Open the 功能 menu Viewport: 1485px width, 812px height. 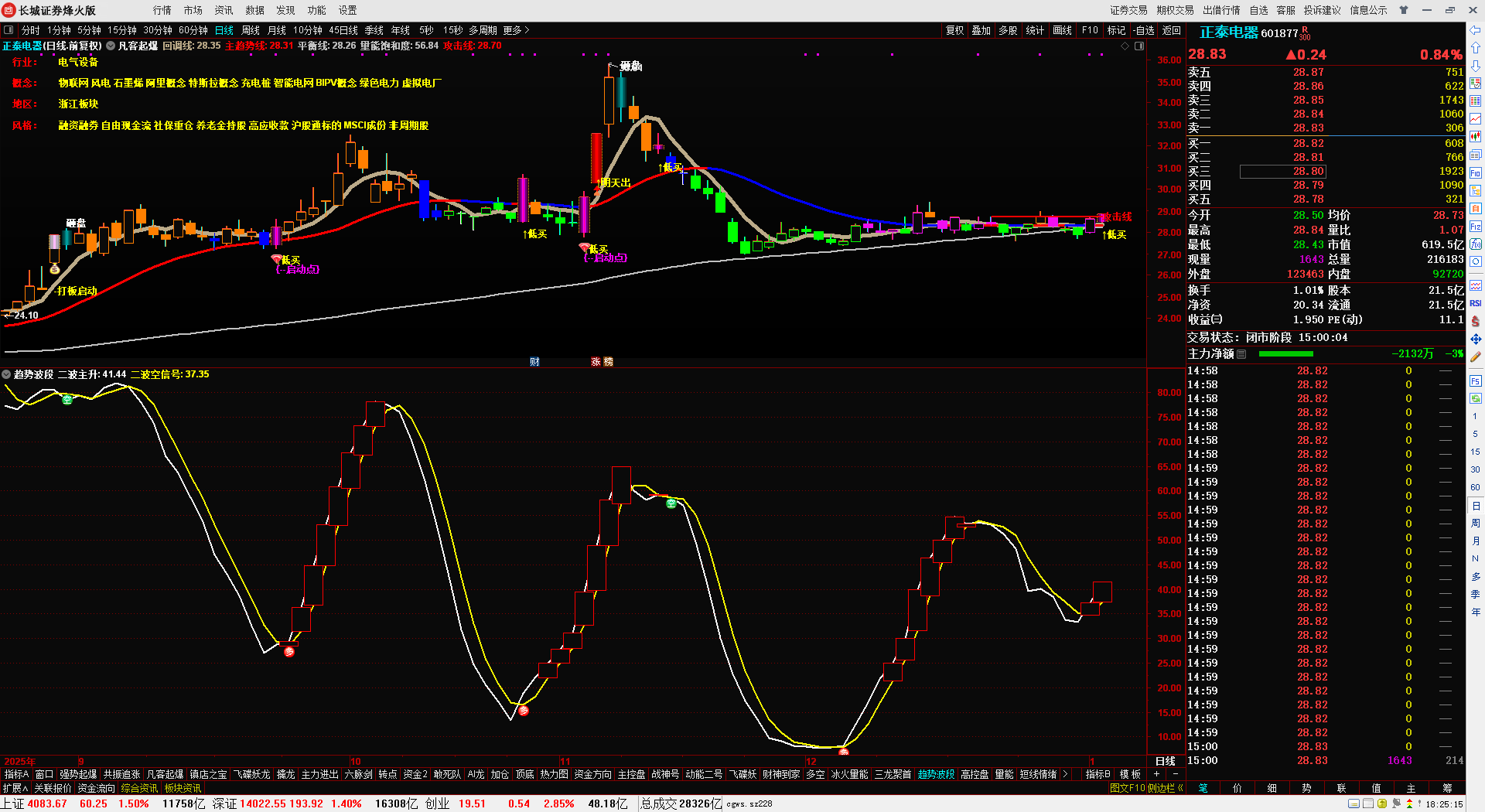(317, 10)
